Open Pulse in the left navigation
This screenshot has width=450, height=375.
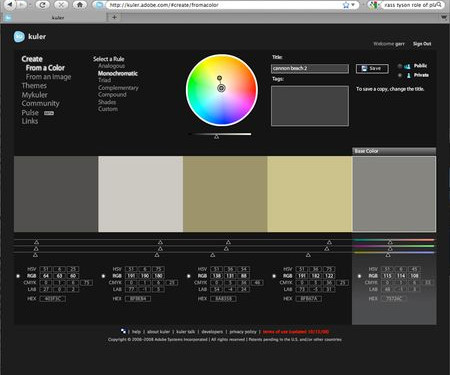click(30, 113)
